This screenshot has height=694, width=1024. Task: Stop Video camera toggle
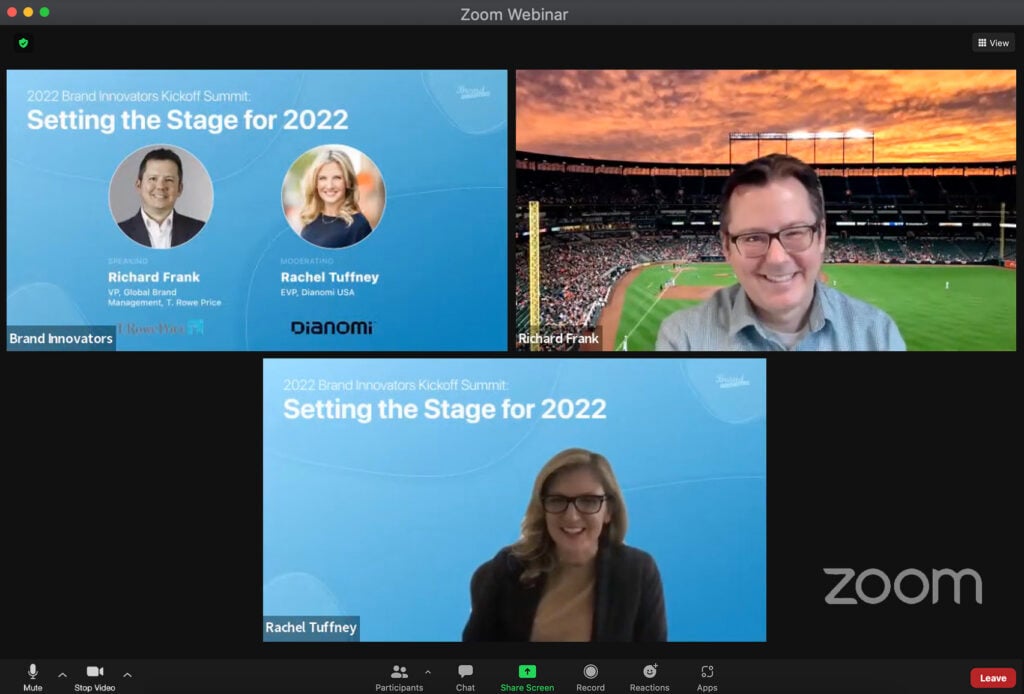[94, 675]
